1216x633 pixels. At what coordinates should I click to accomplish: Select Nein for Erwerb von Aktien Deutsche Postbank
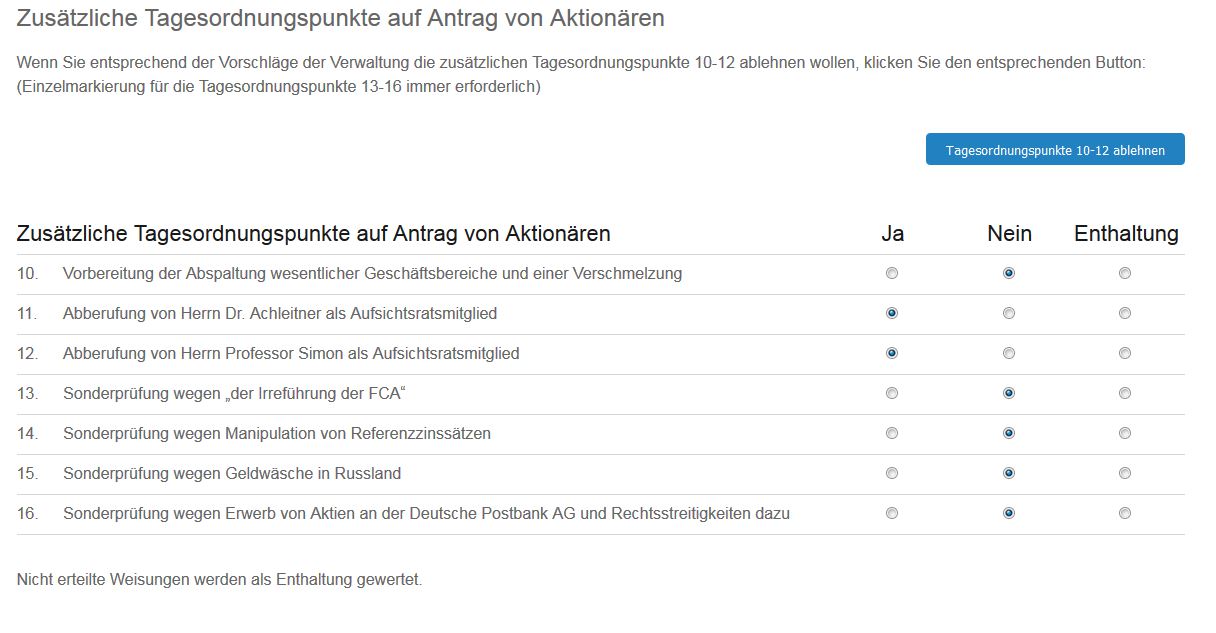point(1009,513)
